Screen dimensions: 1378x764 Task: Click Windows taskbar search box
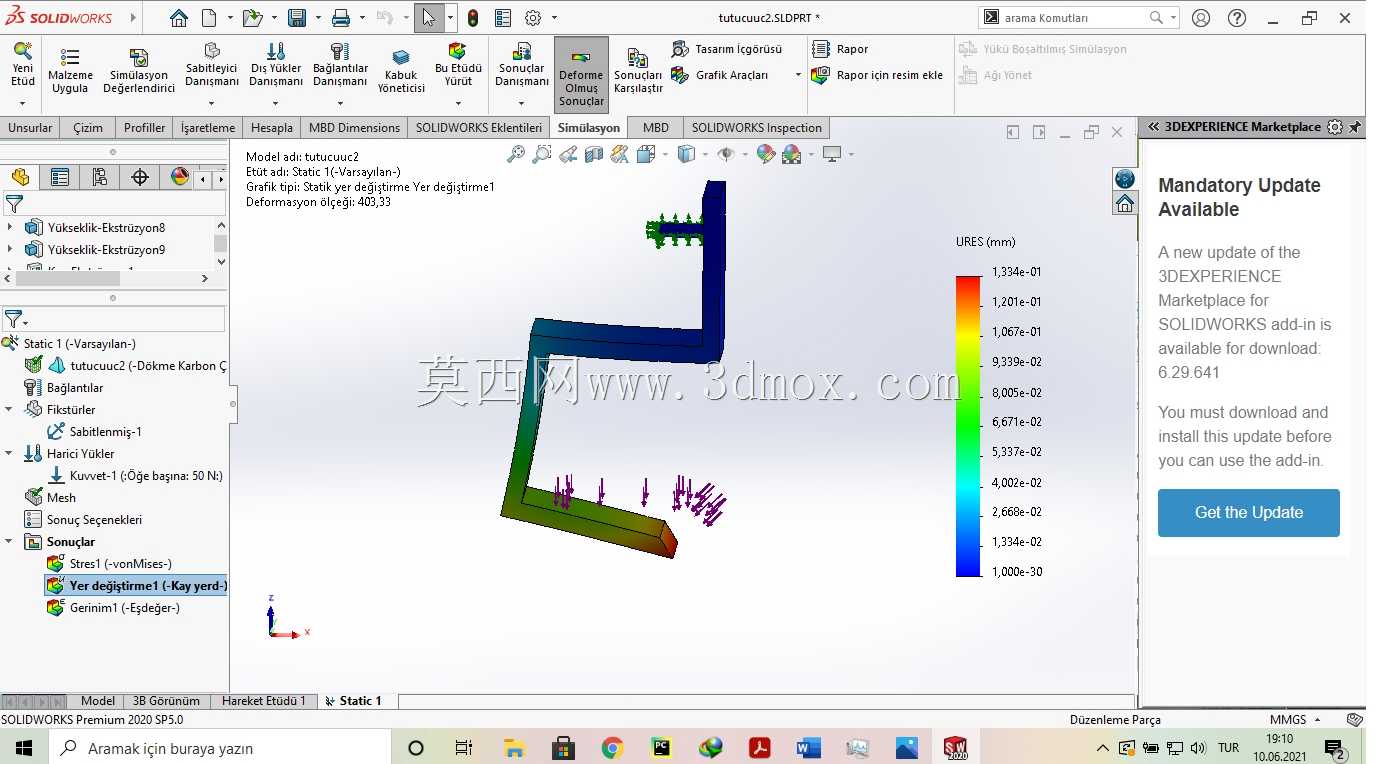tap(220, 747)
